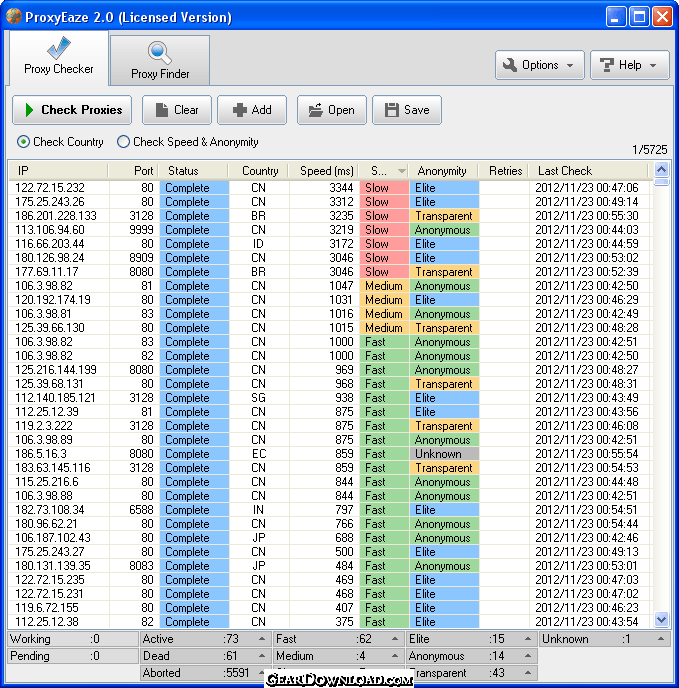Save the proxy list
Viewport: 679px width, 688px height.
pyautogui.click(x=407, y=110)
